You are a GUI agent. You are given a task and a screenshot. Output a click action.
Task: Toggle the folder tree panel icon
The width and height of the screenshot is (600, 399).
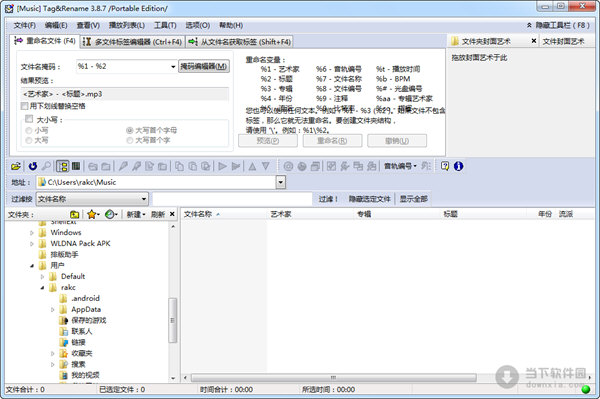pos(63,166)
